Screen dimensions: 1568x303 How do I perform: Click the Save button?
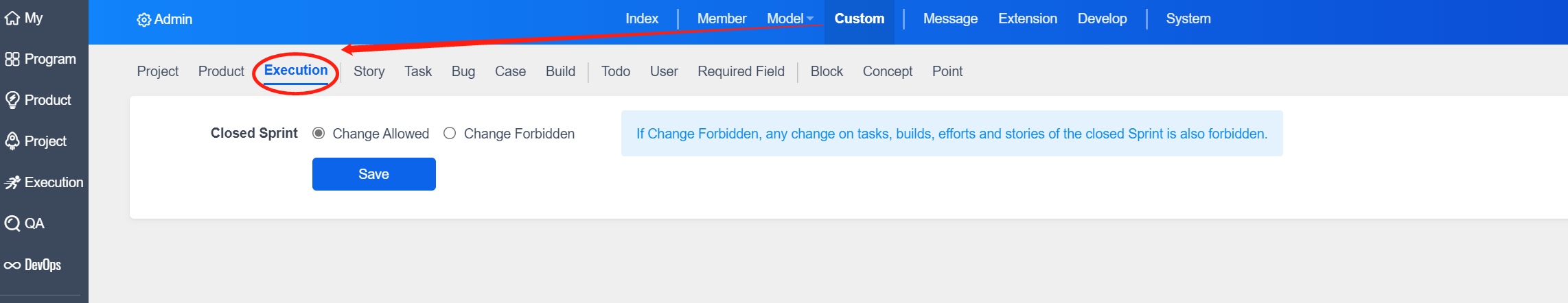click(x=374, y=174)
